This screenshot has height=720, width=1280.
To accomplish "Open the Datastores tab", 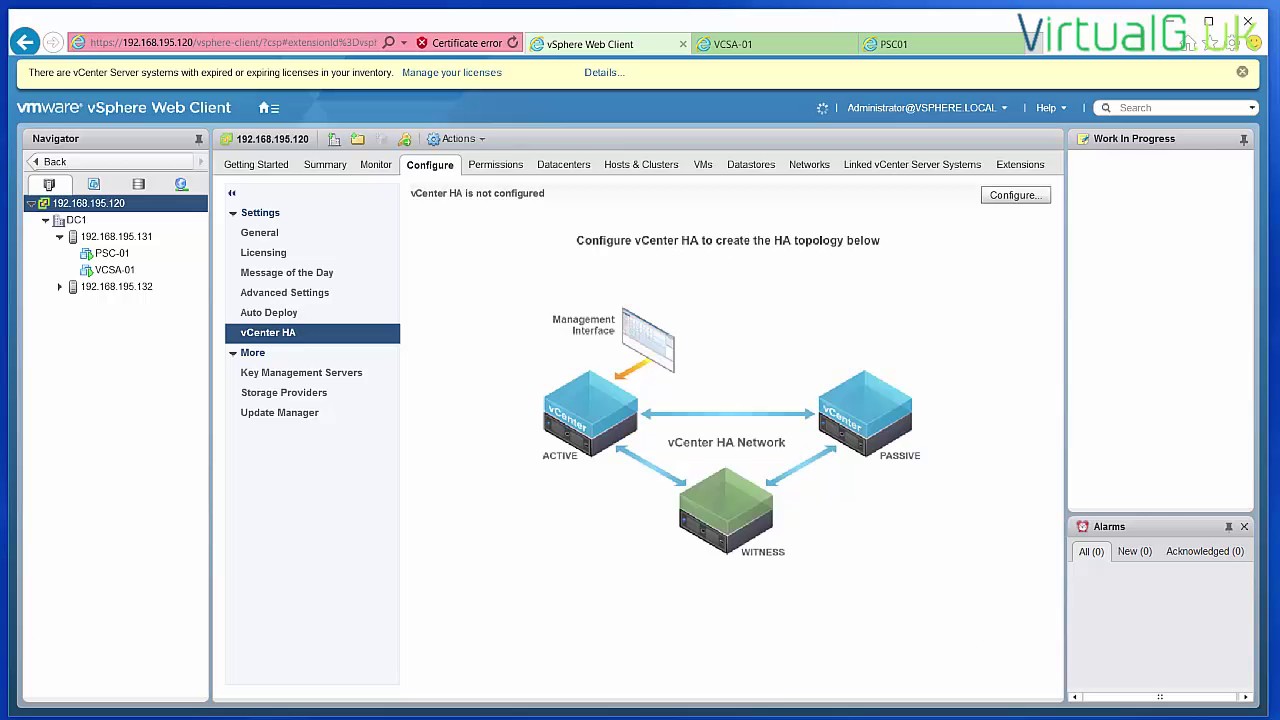I will tap(751, 165).
